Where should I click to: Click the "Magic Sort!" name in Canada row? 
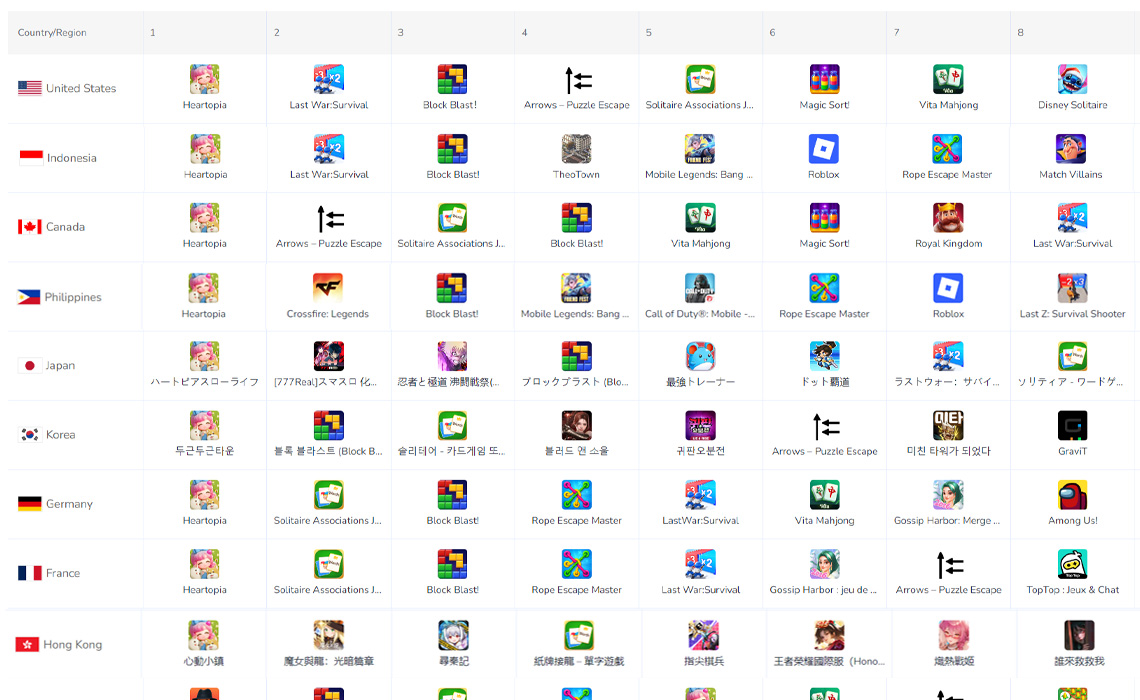coord(824,244)
